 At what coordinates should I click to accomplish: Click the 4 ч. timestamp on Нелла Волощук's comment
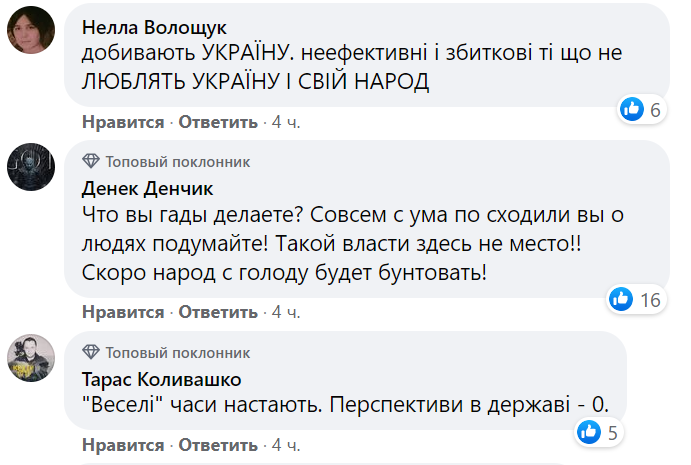(286, 122)
